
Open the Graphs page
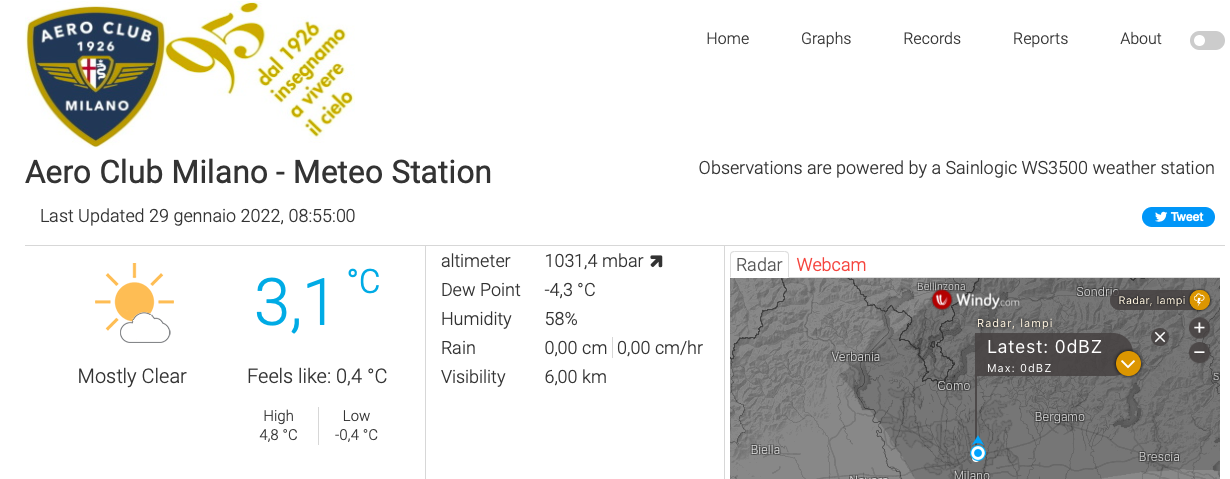click(826, 39)
